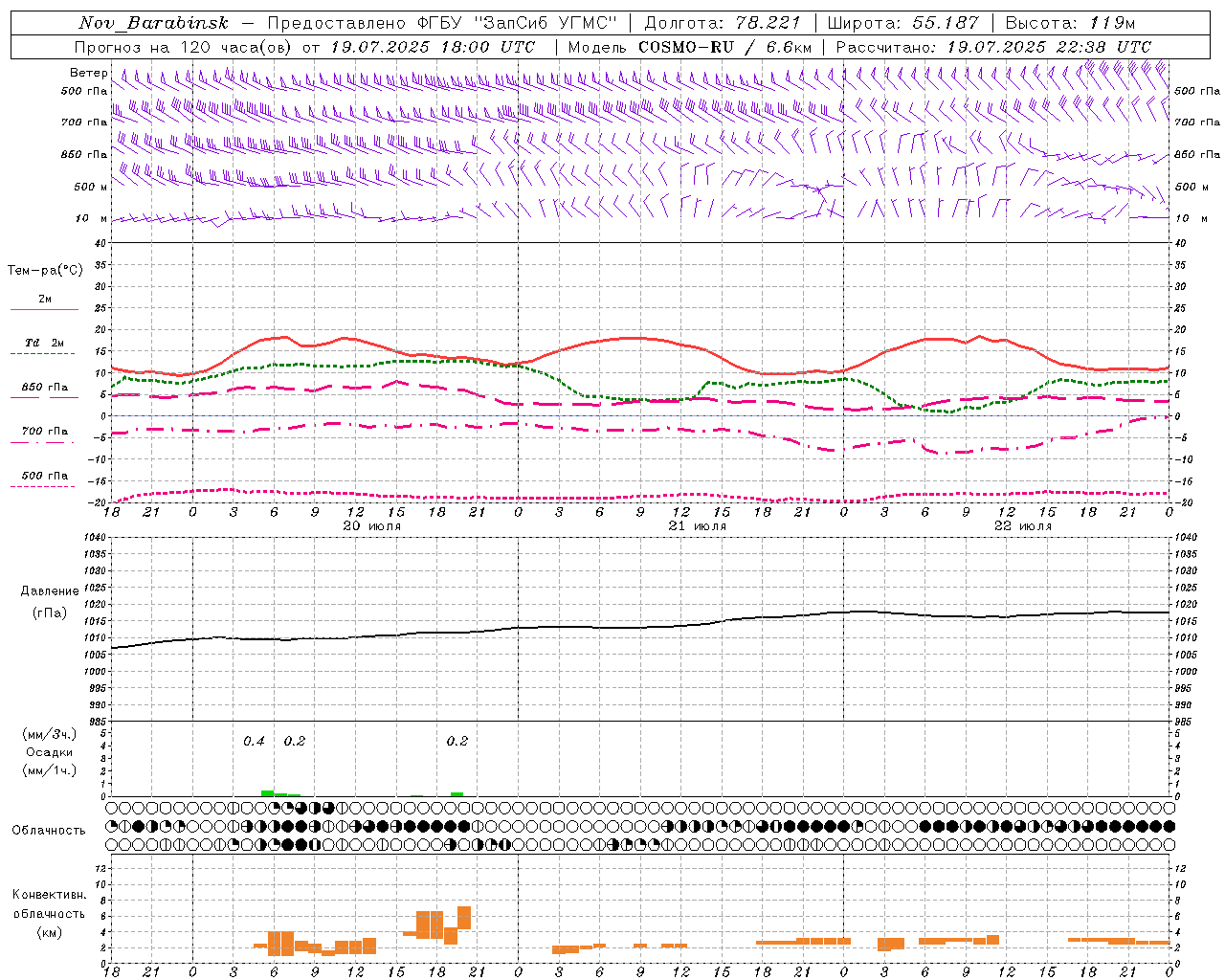Click the (мм/1ч.) precipitation unit label
This screenshot has width=1225, height=980.
[49, 771]
